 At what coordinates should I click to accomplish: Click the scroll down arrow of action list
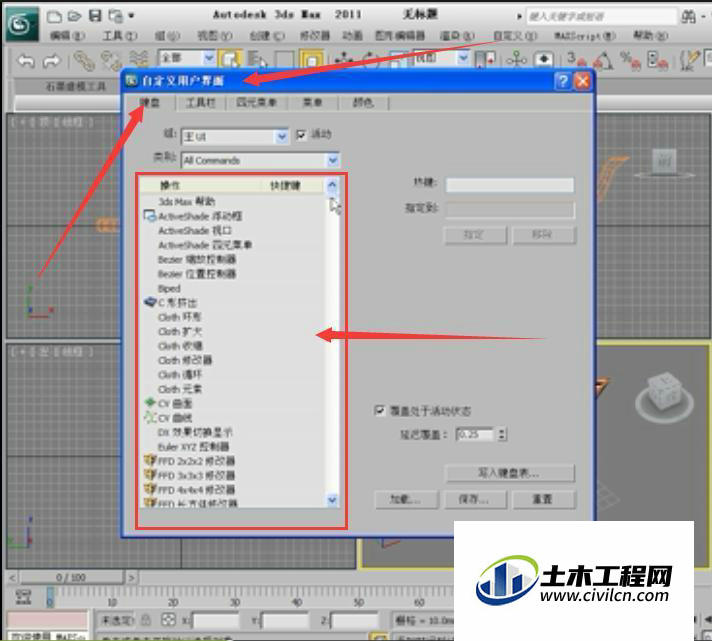(x=332, y=500)
